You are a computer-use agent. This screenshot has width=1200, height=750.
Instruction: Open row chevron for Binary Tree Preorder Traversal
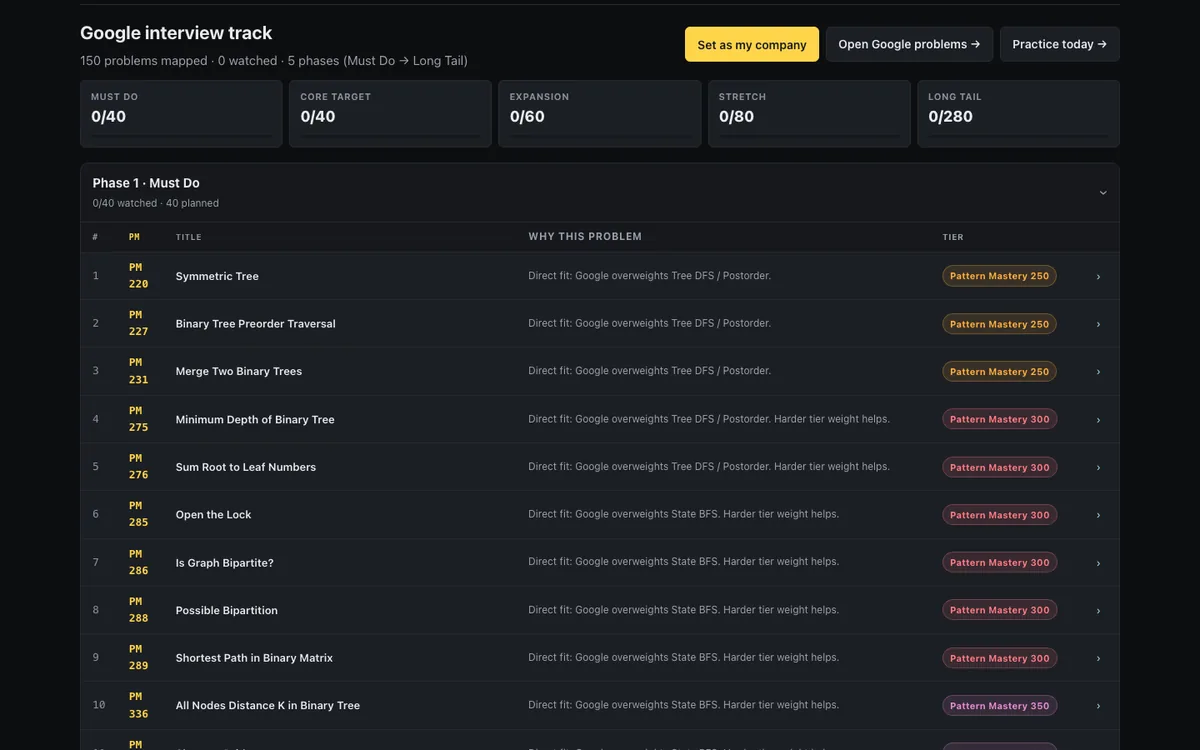click(1098, 324)
